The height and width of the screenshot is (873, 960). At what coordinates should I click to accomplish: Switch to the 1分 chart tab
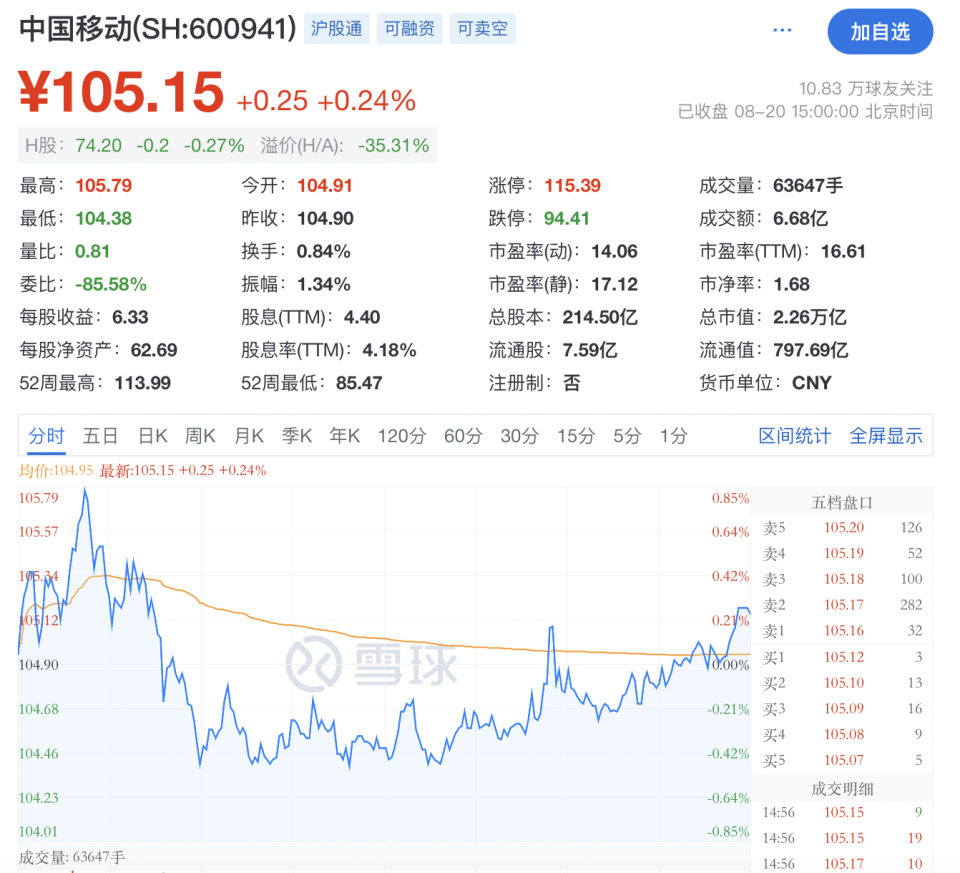(x=673, y=436)
